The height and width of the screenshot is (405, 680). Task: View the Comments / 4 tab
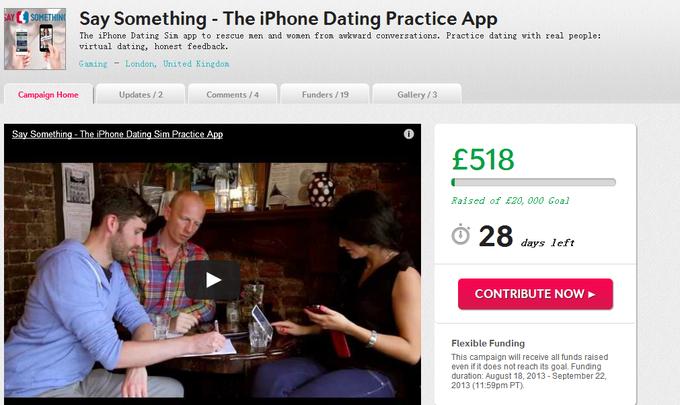pyautogui.click(x=232, y=95)
